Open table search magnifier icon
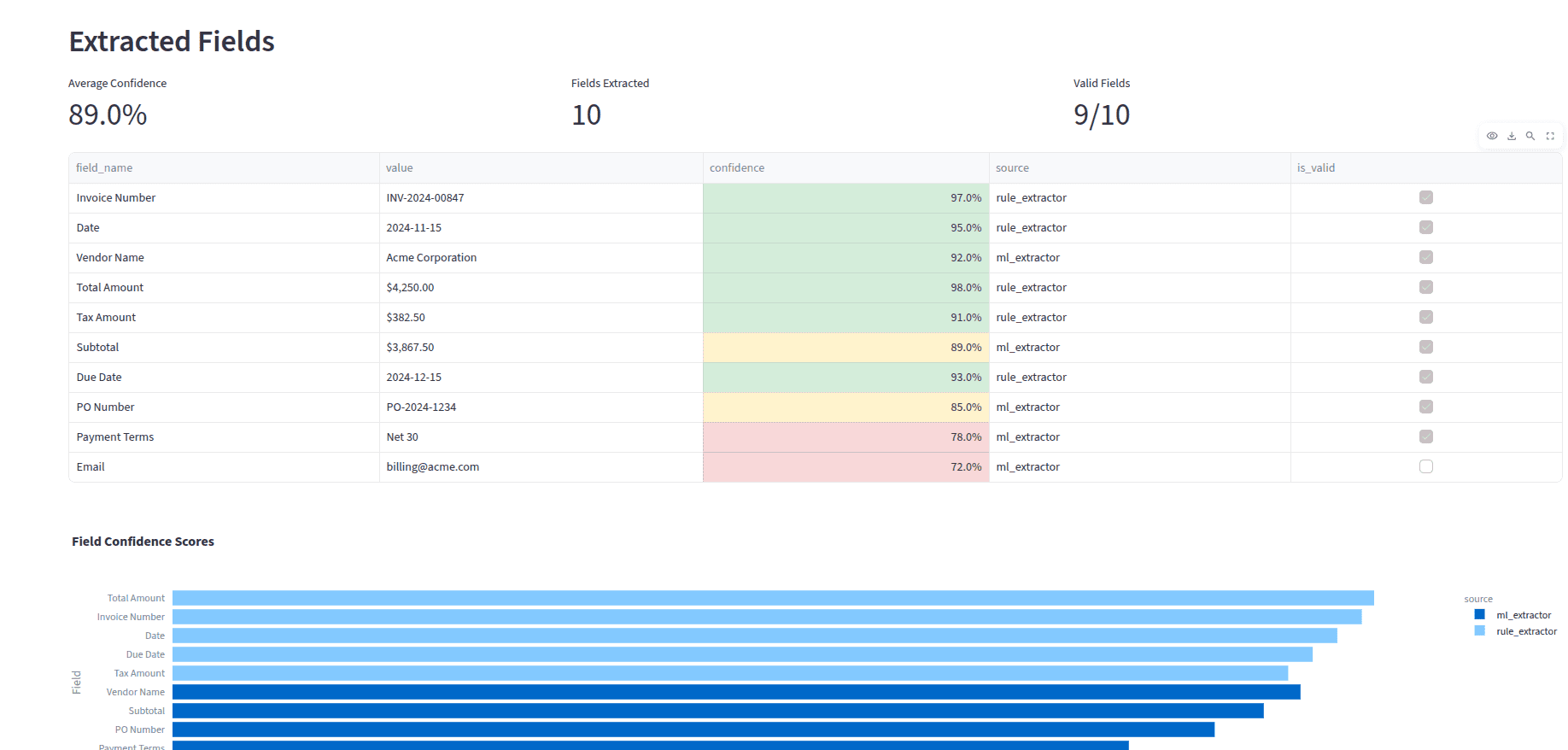 pyautogui.click(x=1530, y=136)
